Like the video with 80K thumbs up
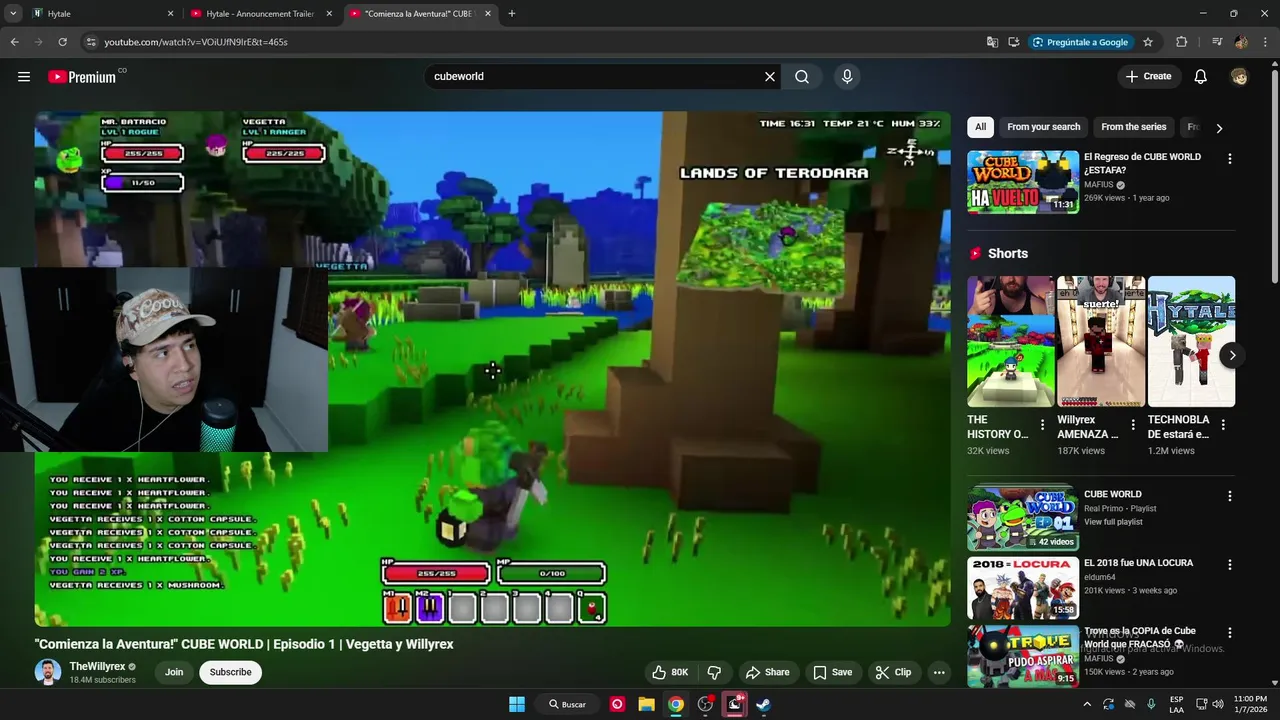The image size is (1280, 720). (x=670, y=672)
